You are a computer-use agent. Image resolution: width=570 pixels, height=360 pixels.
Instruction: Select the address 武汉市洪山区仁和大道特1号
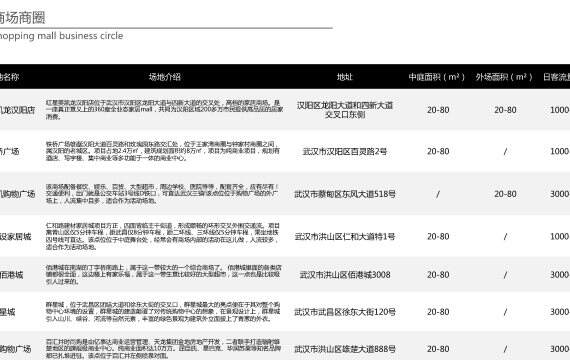point(345,236)
